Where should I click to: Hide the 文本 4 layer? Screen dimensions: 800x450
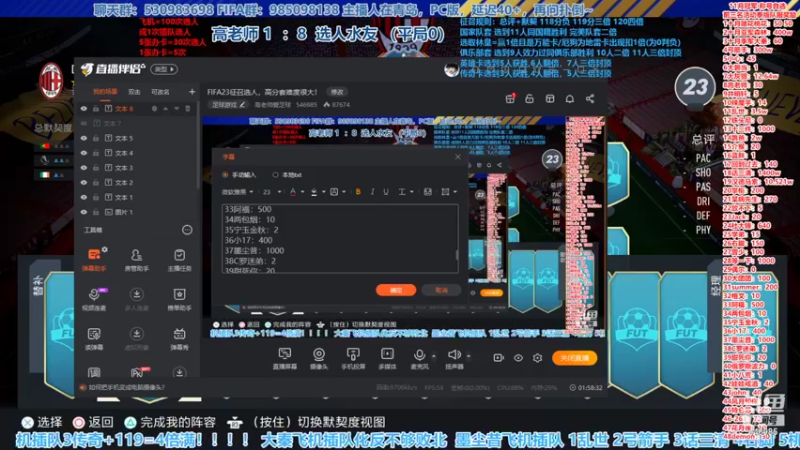tap(84, 153)
